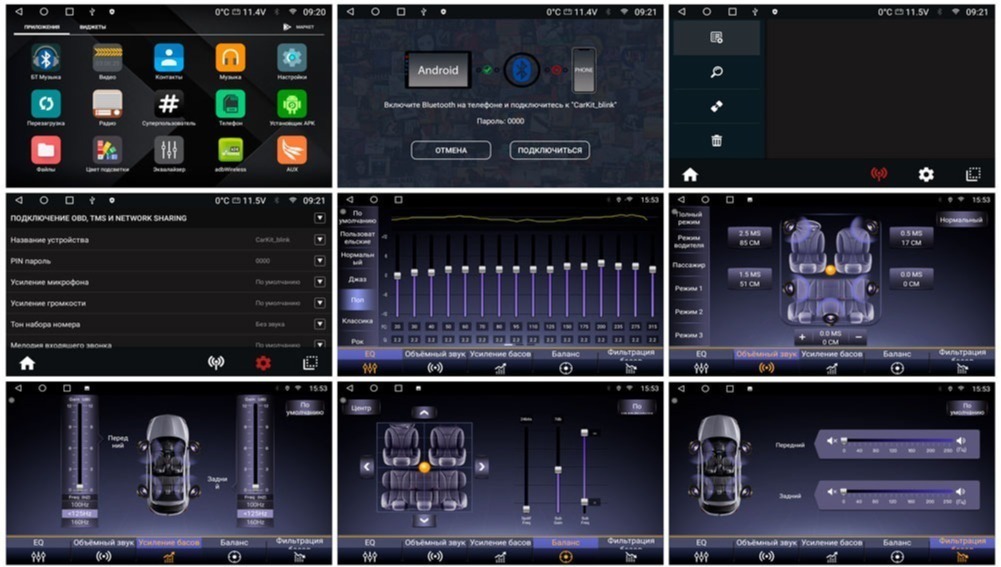1001x567 pixels.
Task: Open call log icon in Bluetooth sidebar
Action: 716,38
